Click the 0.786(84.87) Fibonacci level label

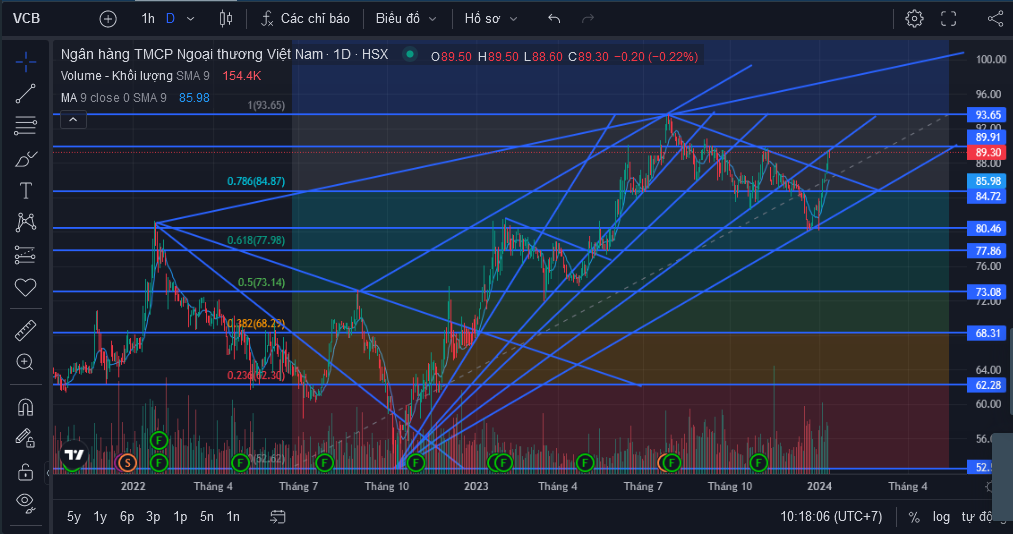256,181
